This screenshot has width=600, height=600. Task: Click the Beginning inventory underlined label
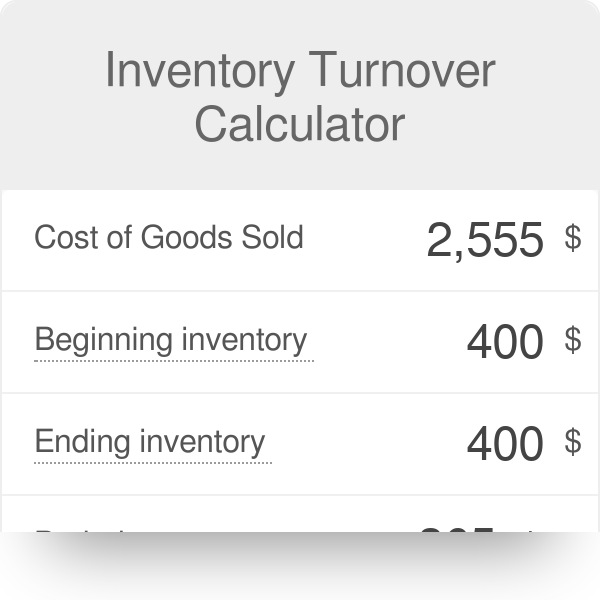pos(171,340)
